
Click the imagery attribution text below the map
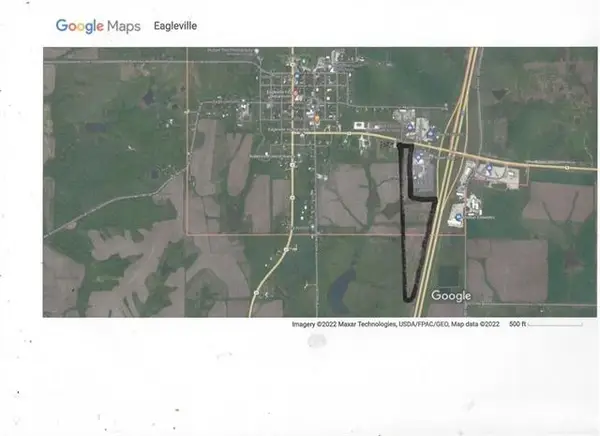coord(396,324)
